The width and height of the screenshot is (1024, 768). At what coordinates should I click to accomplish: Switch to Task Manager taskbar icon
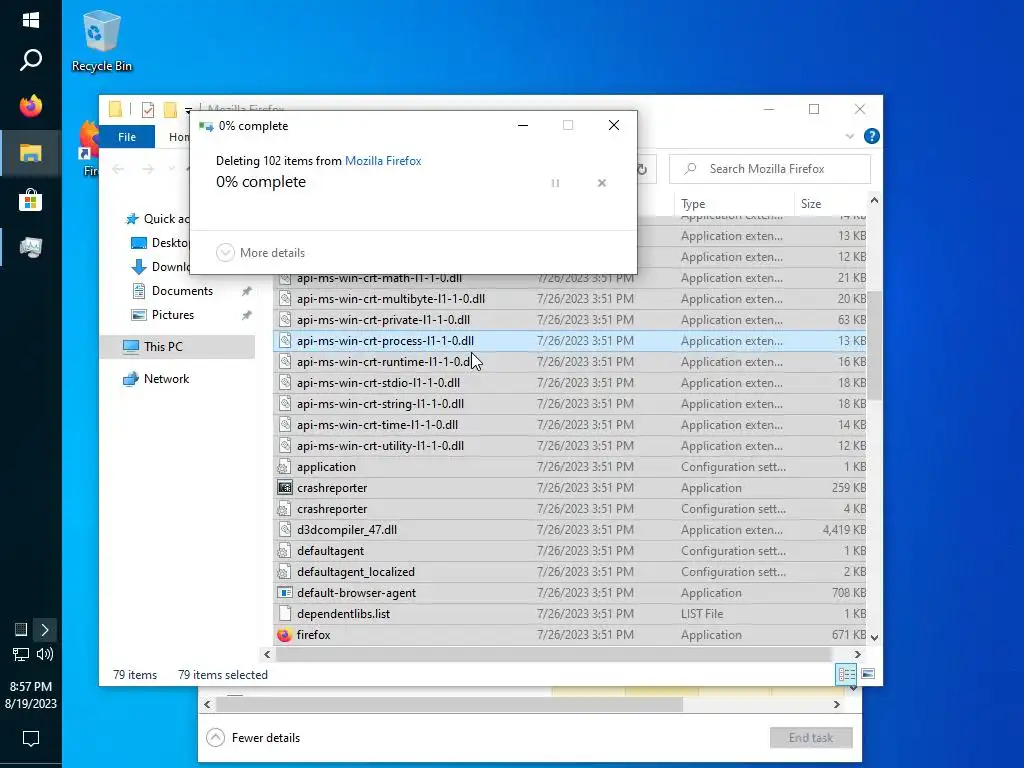coord(30,247)
